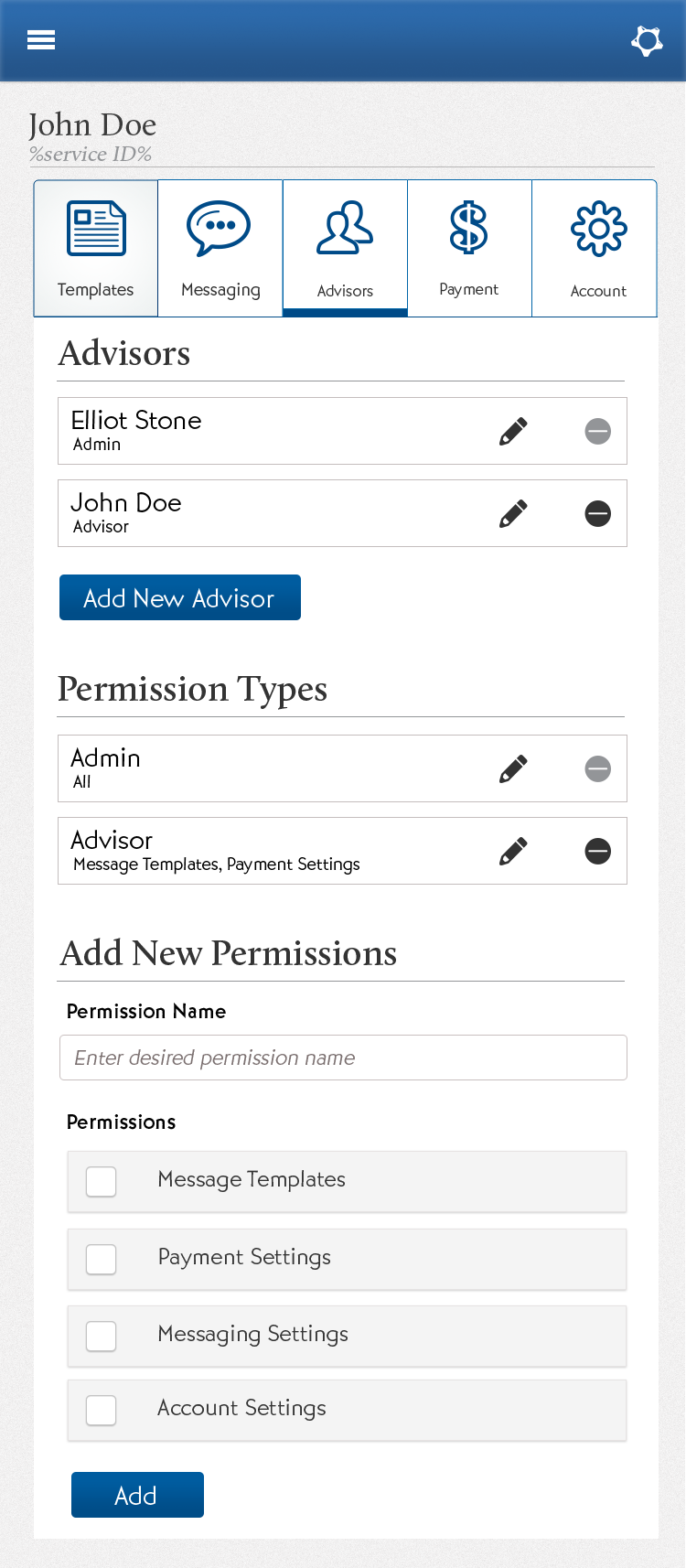Click remove icon for Elliot Stone
The image size is (686, 1568).
(x=597, y=431)
